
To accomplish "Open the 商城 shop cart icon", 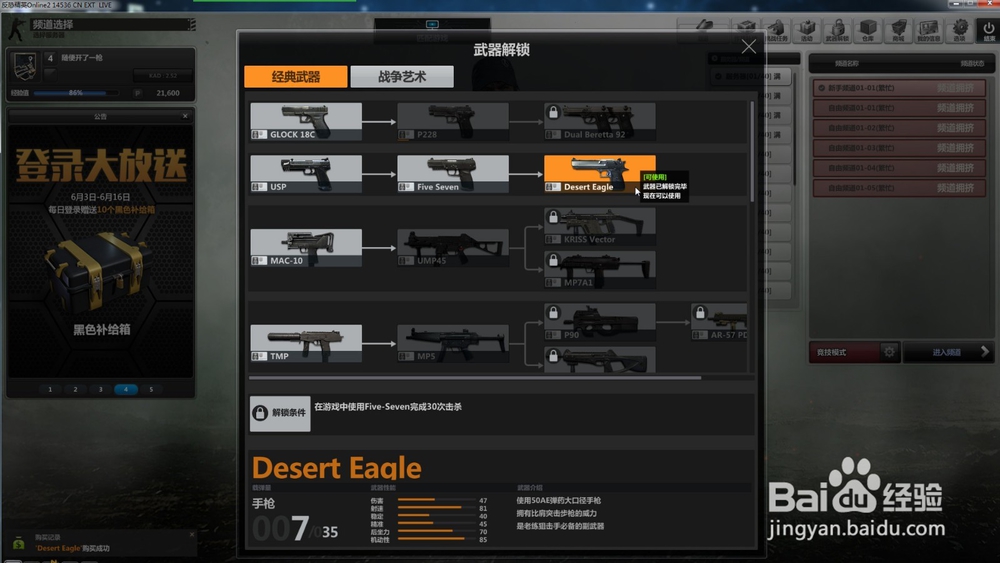I will coord(898,30).
